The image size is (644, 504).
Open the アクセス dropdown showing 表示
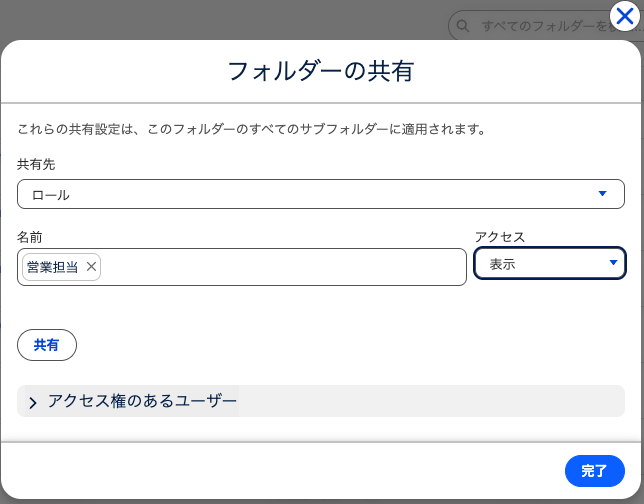click(x=550, y=263)
